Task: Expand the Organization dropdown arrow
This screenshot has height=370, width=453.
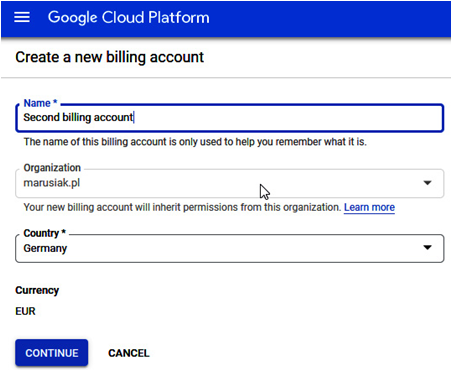Action: click(x=427, y=183)
